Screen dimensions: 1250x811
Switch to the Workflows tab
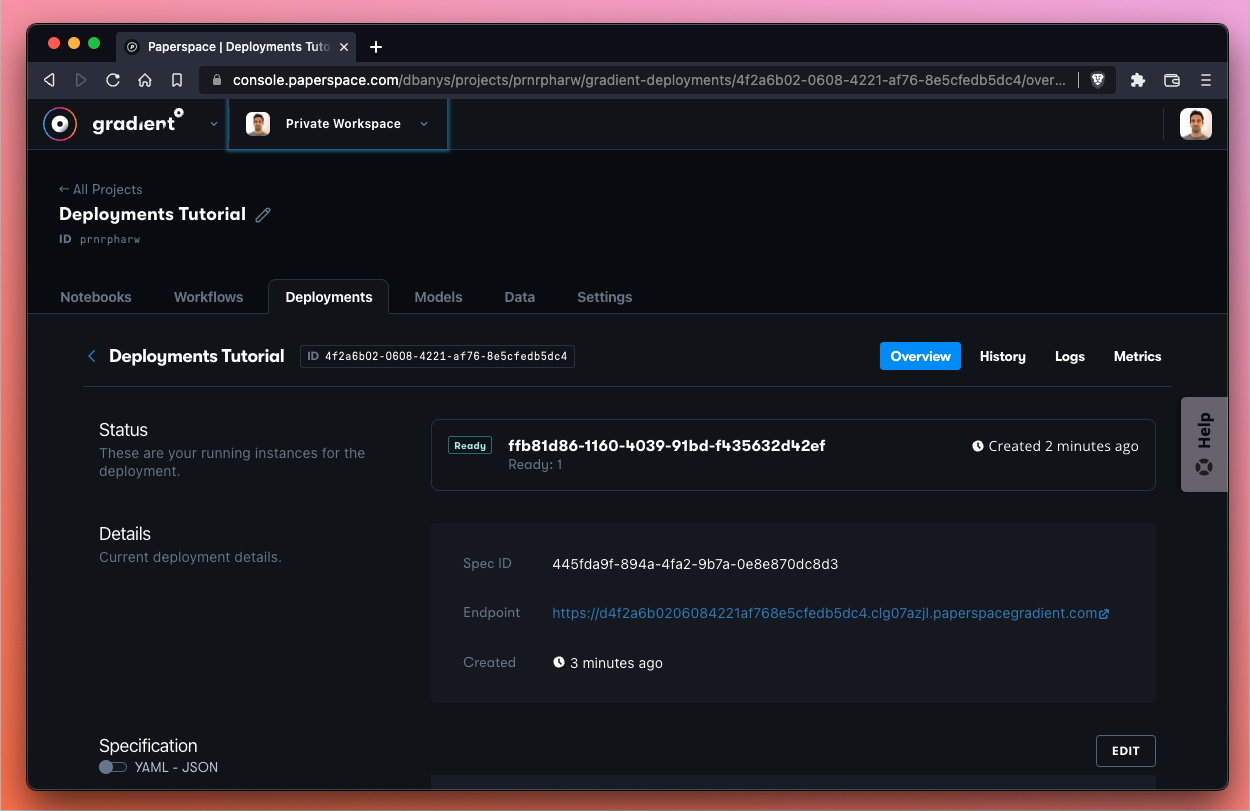tap(208, 297)
